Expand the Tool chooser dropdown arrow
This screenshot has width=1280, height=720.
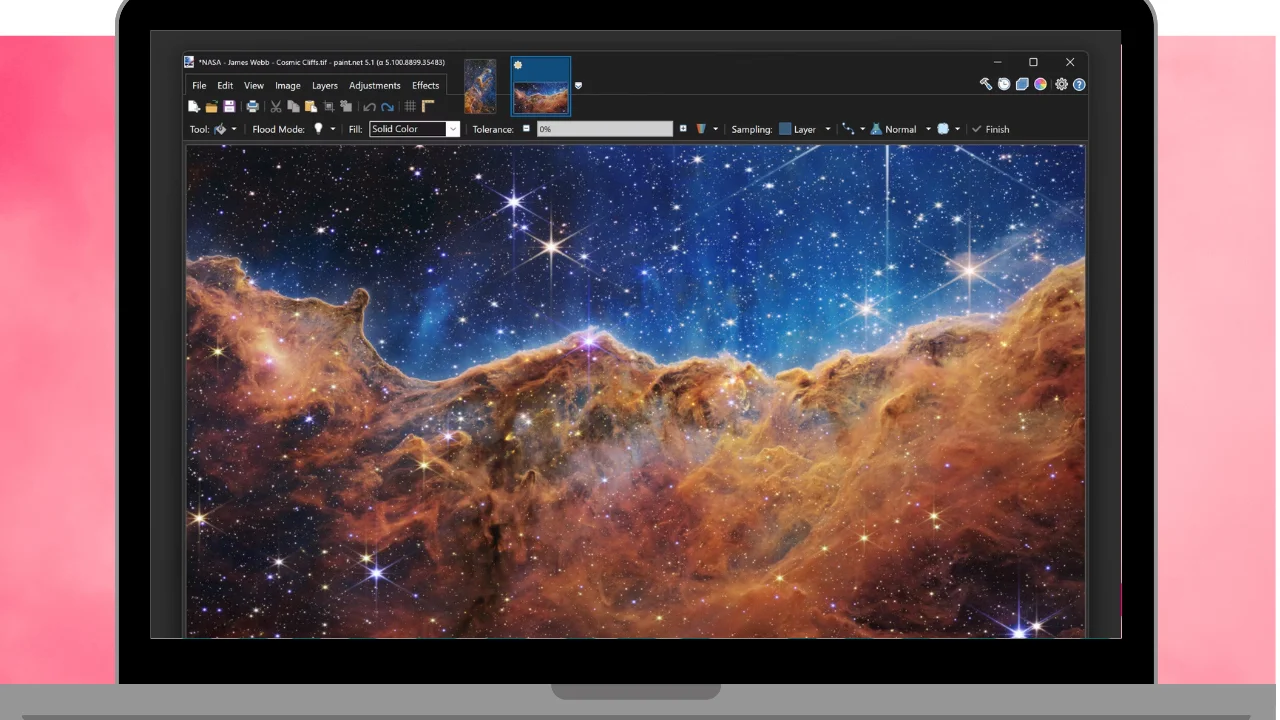(x=234, y=129)
